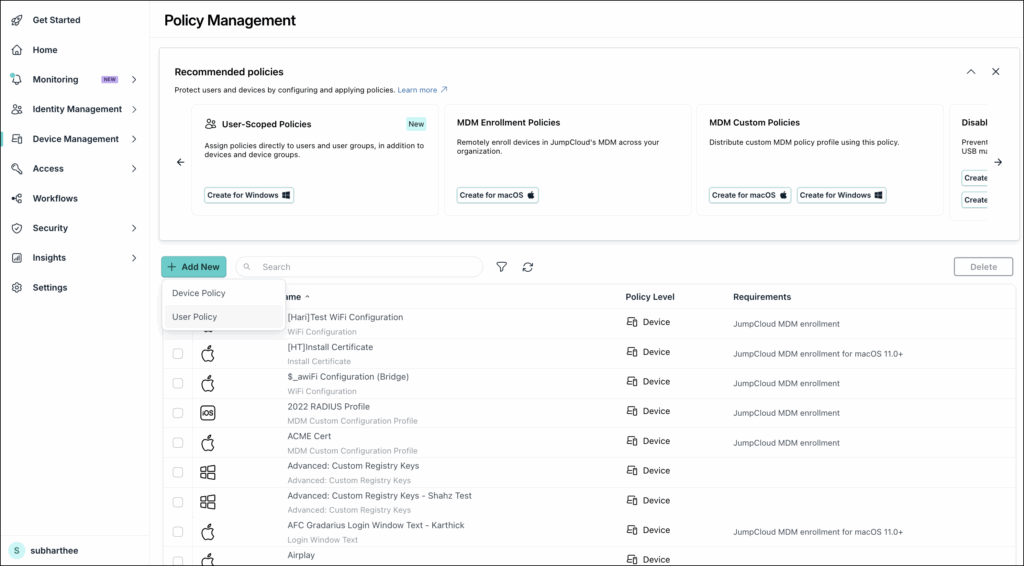The width and height of the screenshot is (1024, 566).
Task: Refresh the policy list
Action: 528,267
